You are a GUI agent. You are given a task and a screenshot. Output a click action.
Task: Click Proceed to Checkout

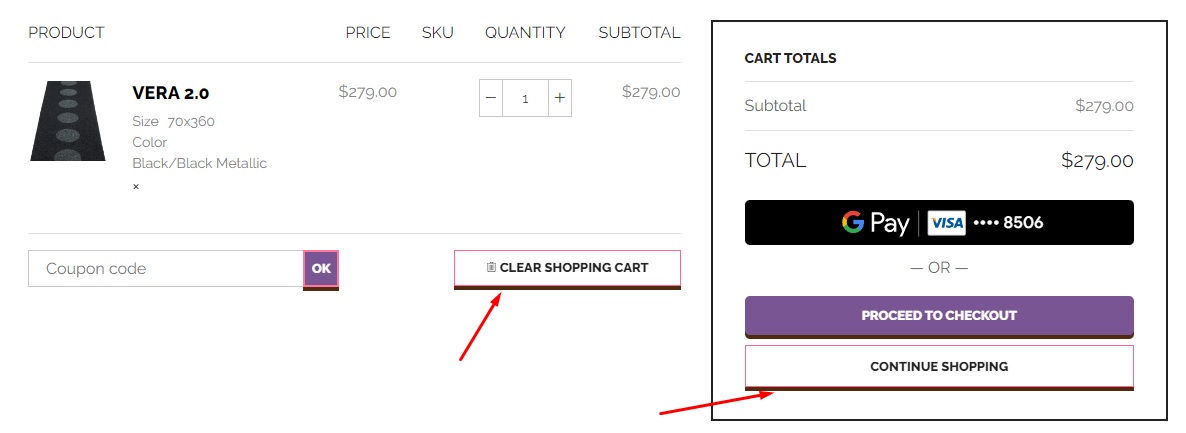(x=939, y=316)
